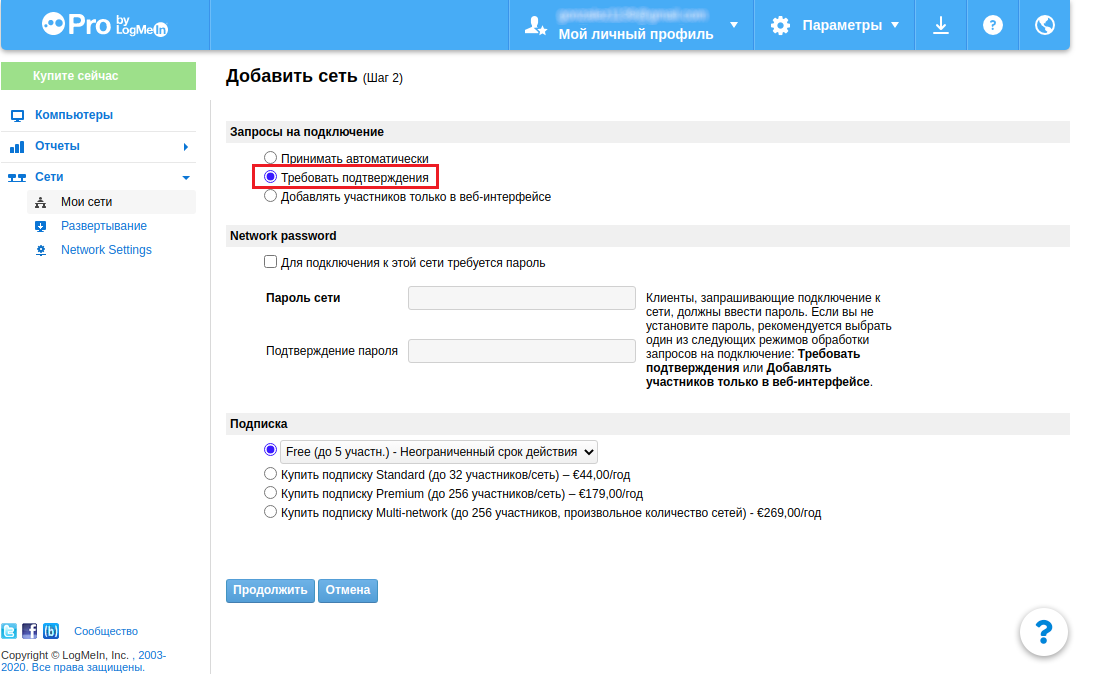Viewport: 1110px width, 690px height.
Task: Open the floating help bubble
Action: pos(1043,632)
